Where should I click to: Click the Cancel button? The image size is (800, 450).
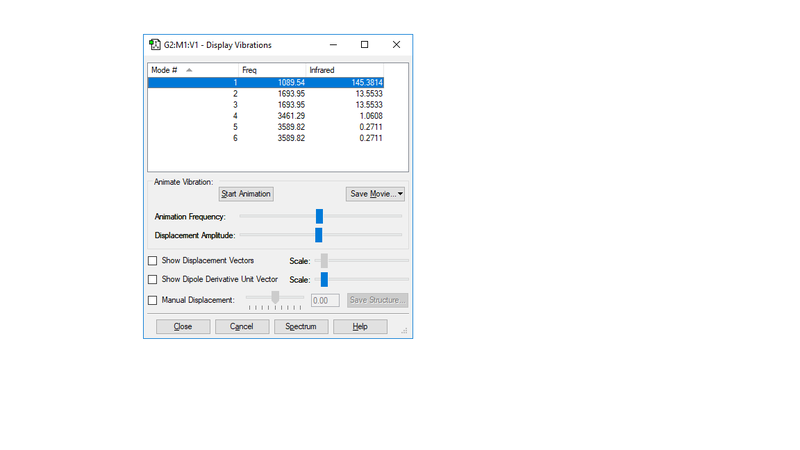tap(242, 327)
